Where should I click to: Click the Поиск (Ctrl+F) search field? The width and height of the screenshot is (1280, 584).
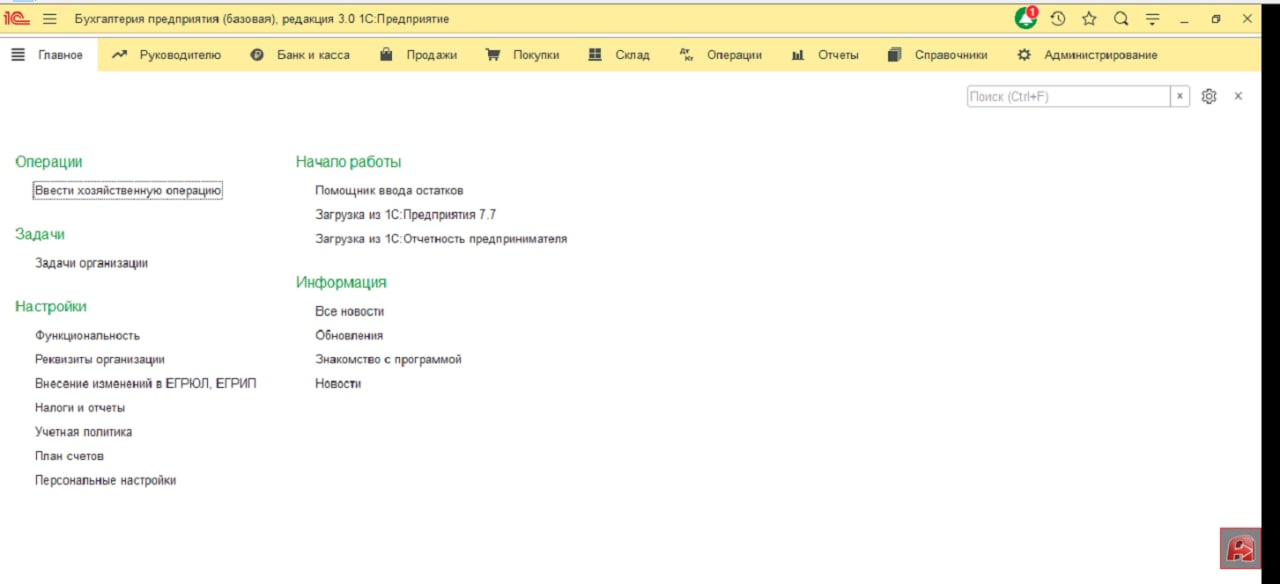1068,96
